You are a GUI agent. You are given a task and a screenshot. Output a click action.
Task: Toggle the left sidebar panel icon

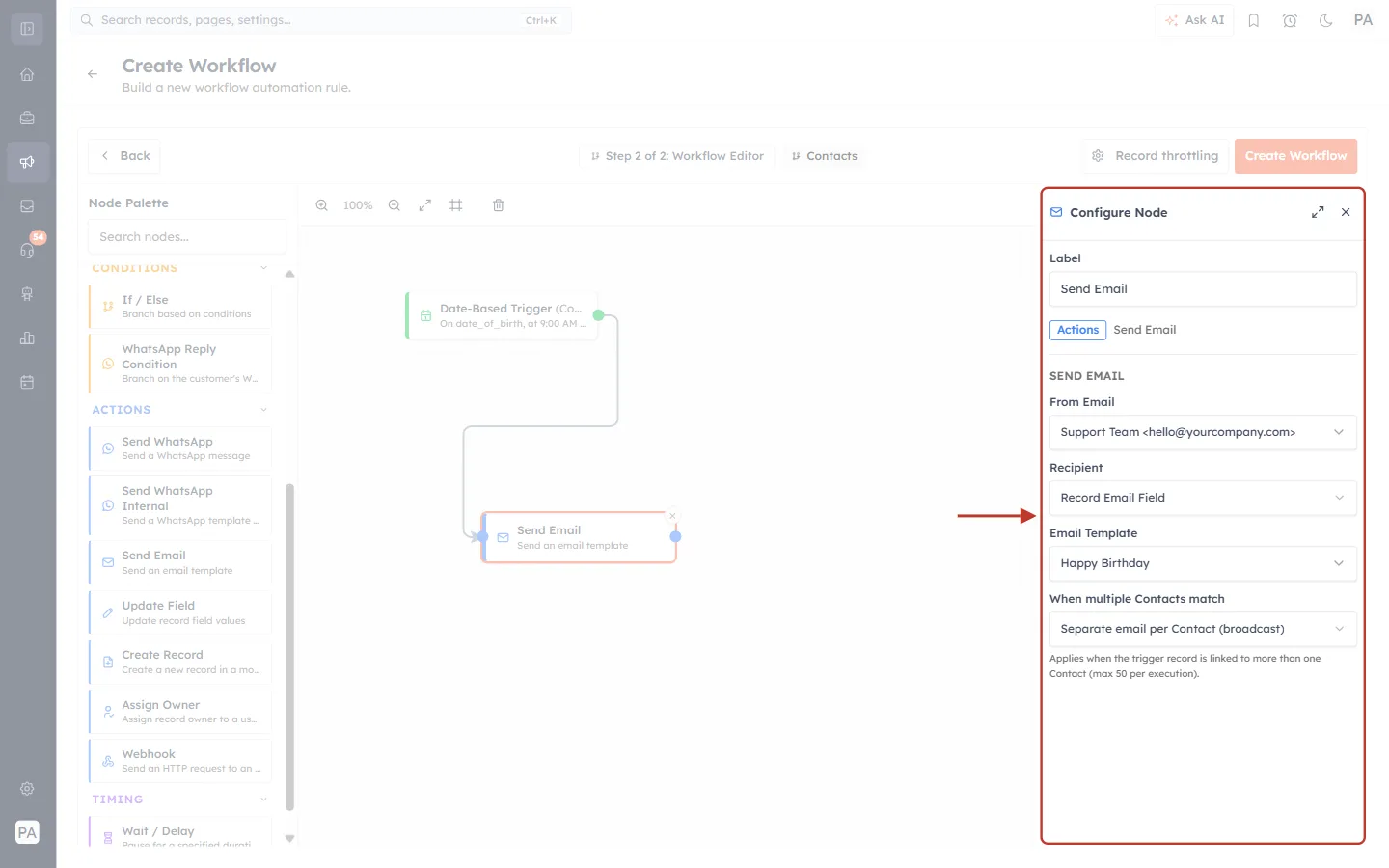[27, 29]
